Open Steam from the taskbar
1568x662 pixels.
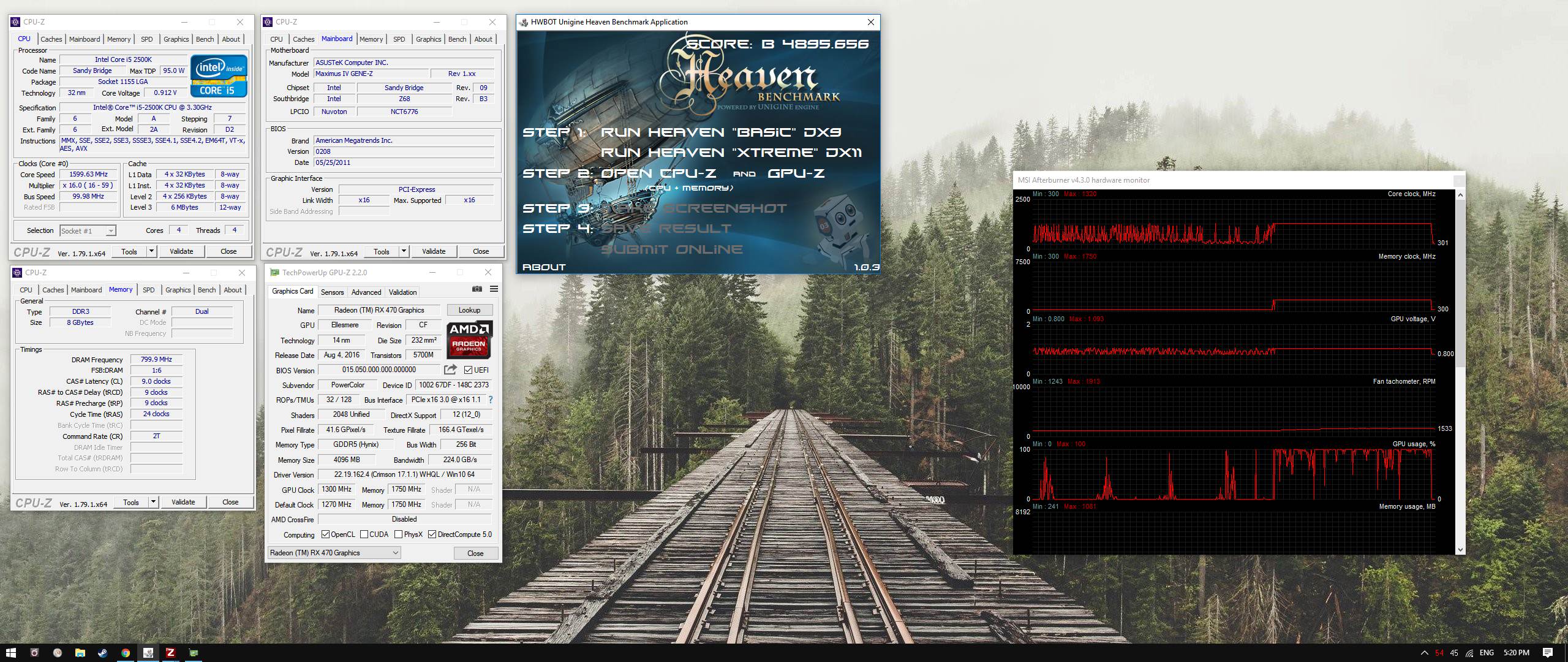102,653
